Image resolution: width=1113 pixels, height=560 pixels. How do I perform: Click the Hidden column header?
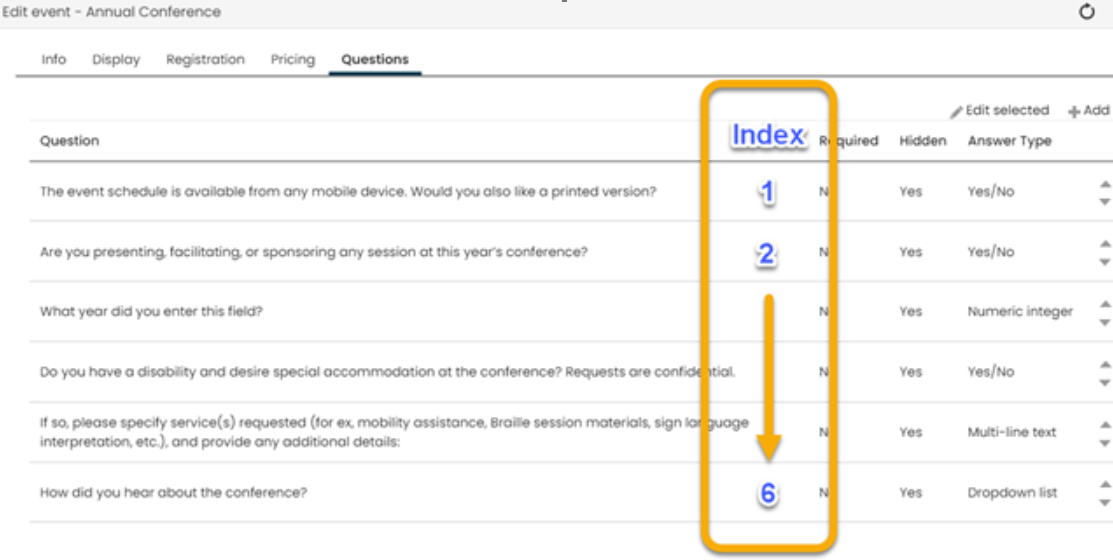coord(922,141)
